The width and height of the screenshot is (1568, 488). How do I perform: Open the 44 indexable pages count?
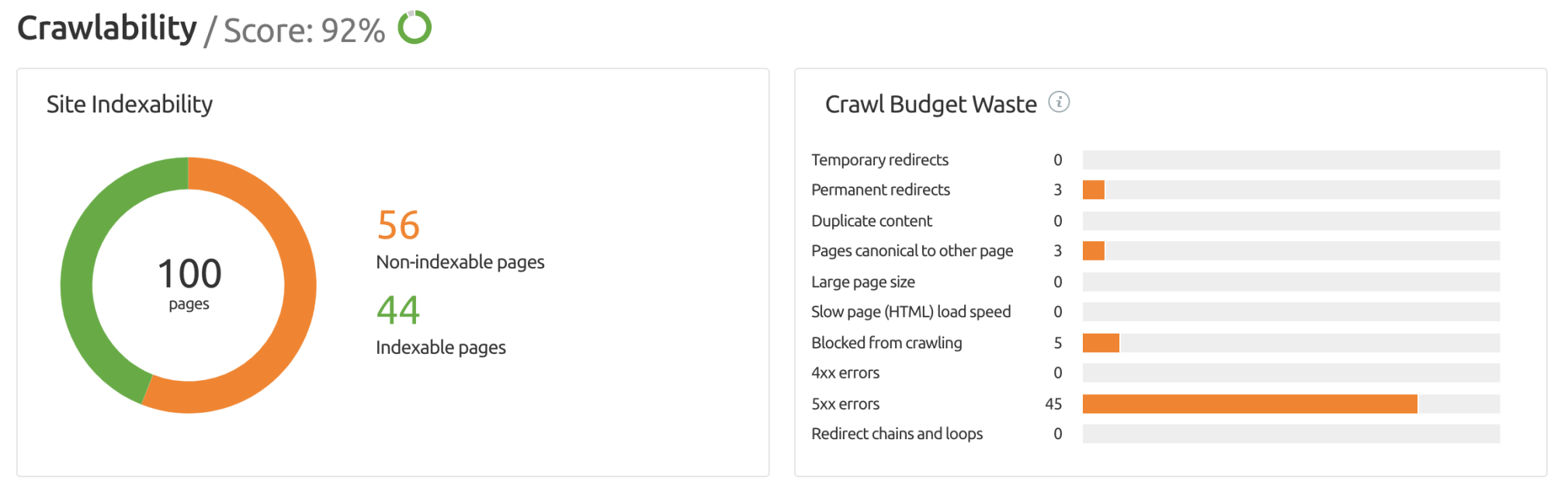(x=398, y=310)
